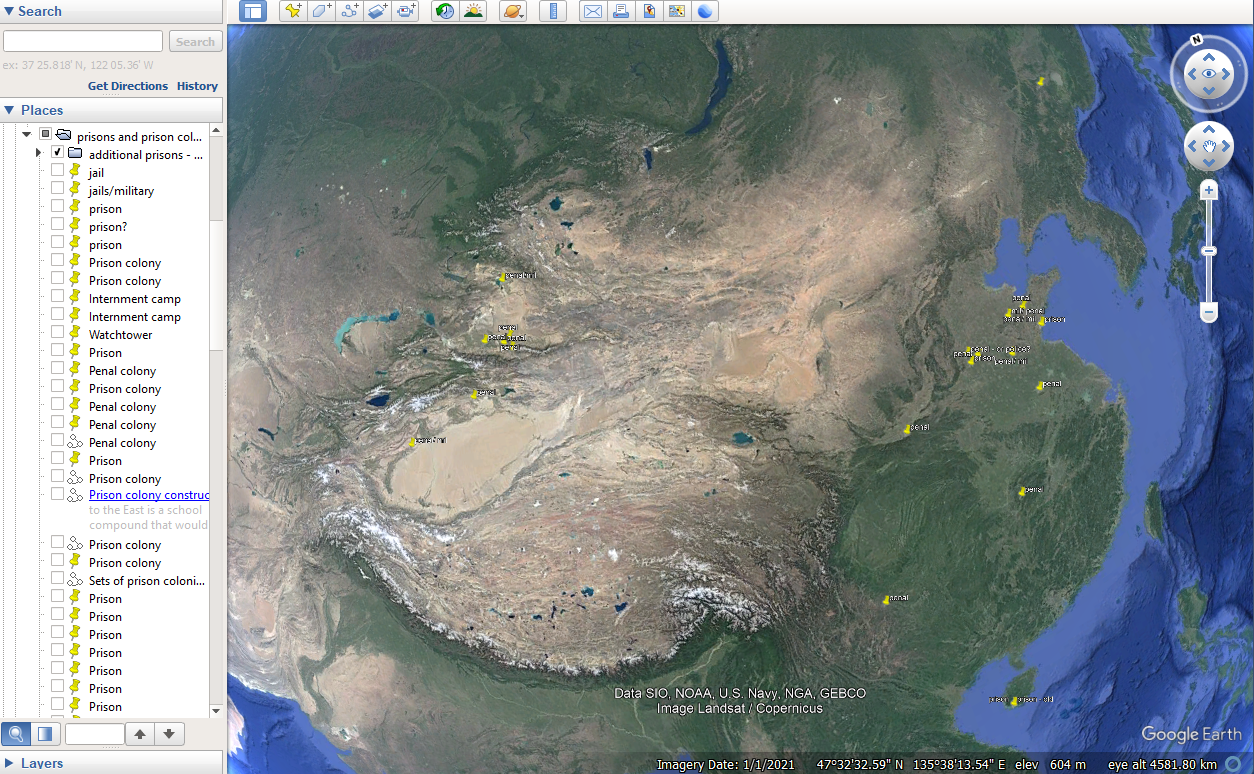Enable the 'prison?' placemark checkbox

click(58, 225)
